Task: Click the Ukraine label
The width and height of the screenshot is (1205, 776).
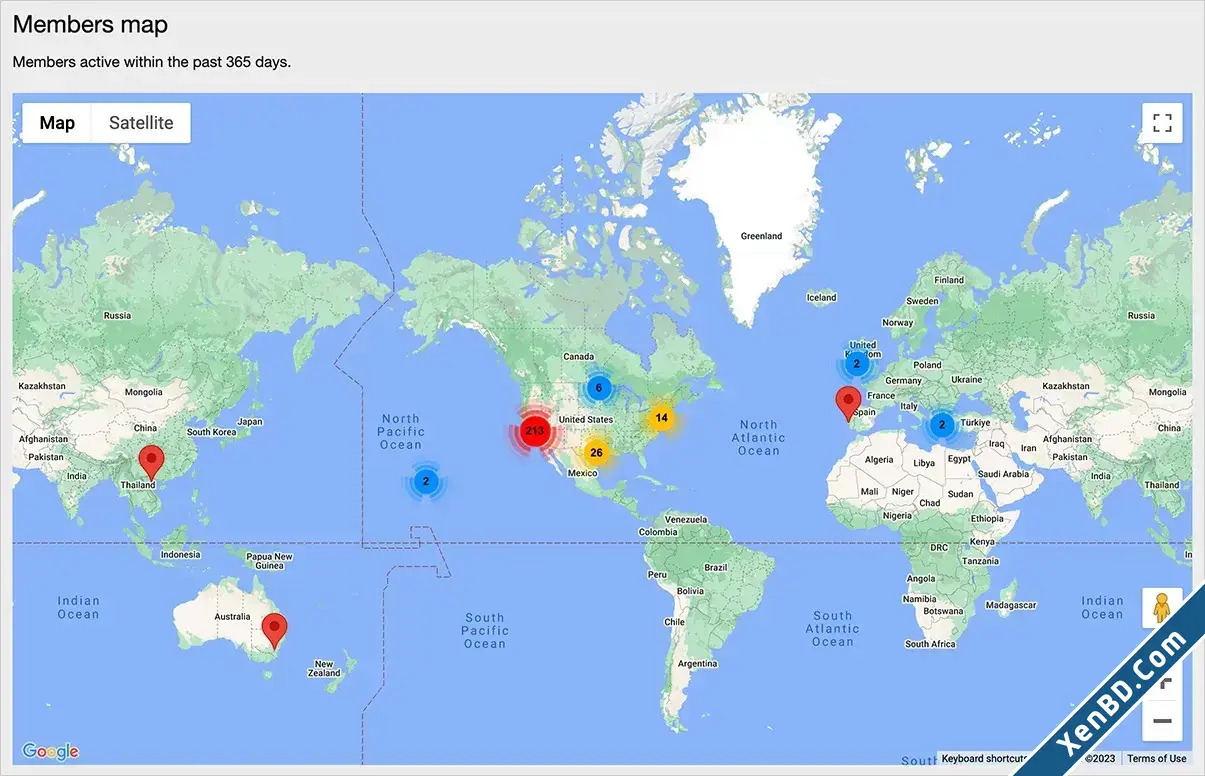Action: click(967, 380)
